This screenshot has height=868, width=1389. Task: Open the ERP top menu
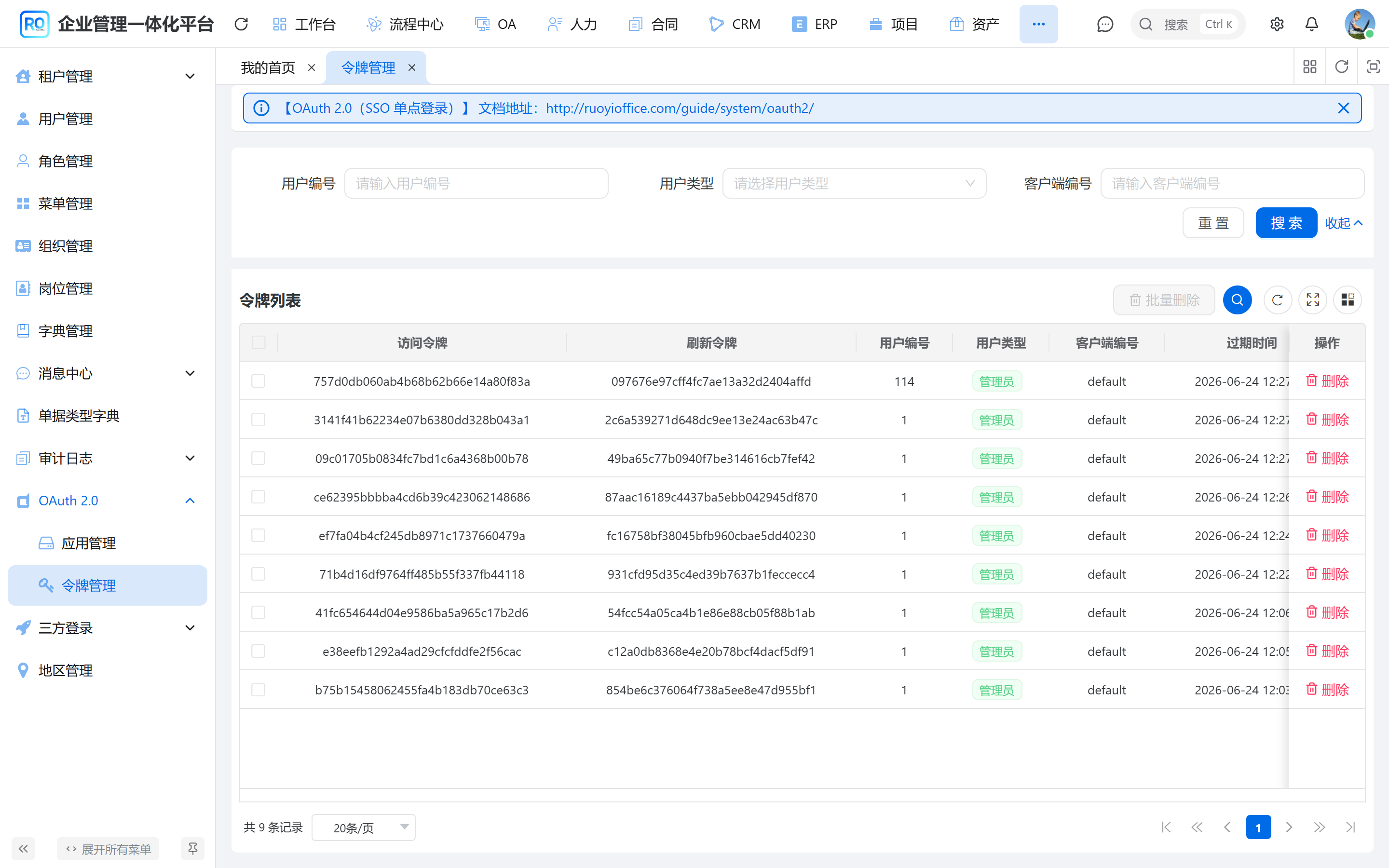point(815,24)
